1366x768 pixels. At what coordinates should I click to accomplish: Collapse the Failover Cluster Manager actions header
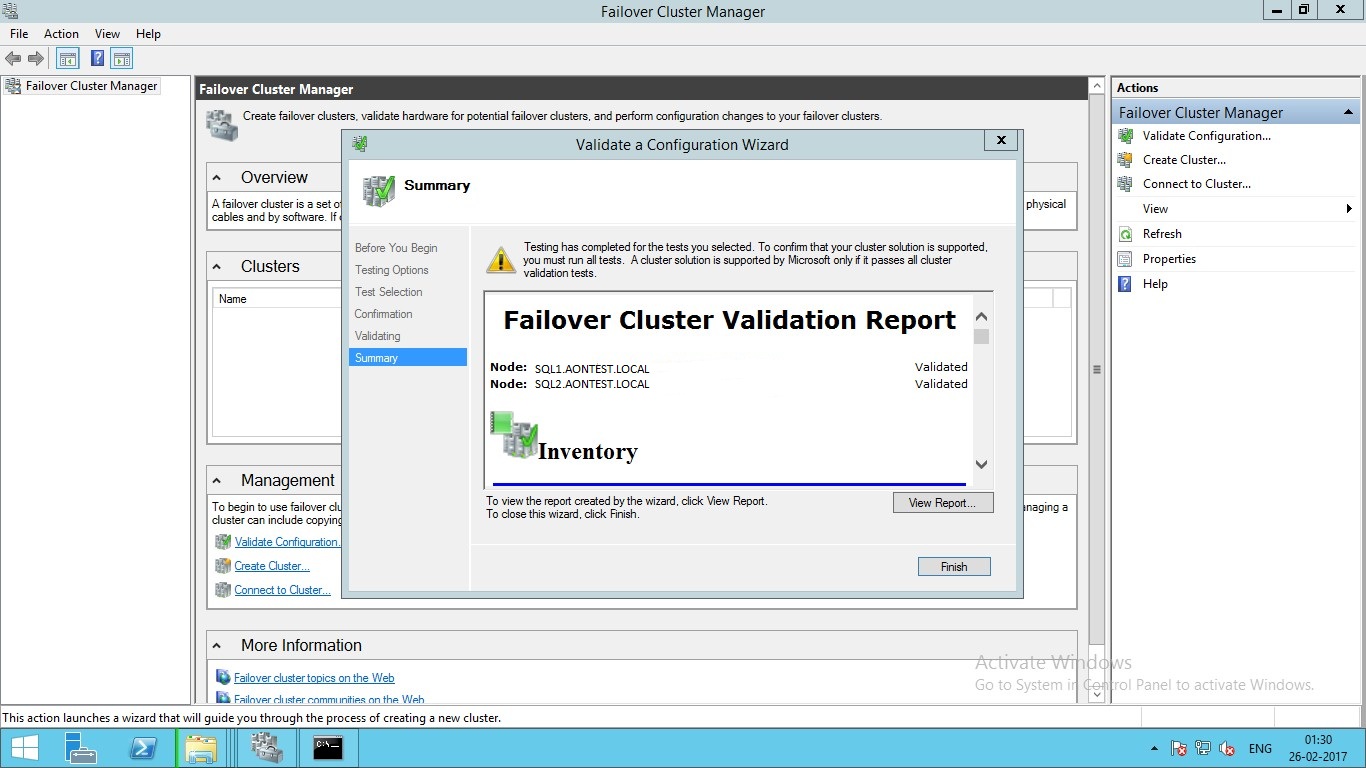(1348, 112)
